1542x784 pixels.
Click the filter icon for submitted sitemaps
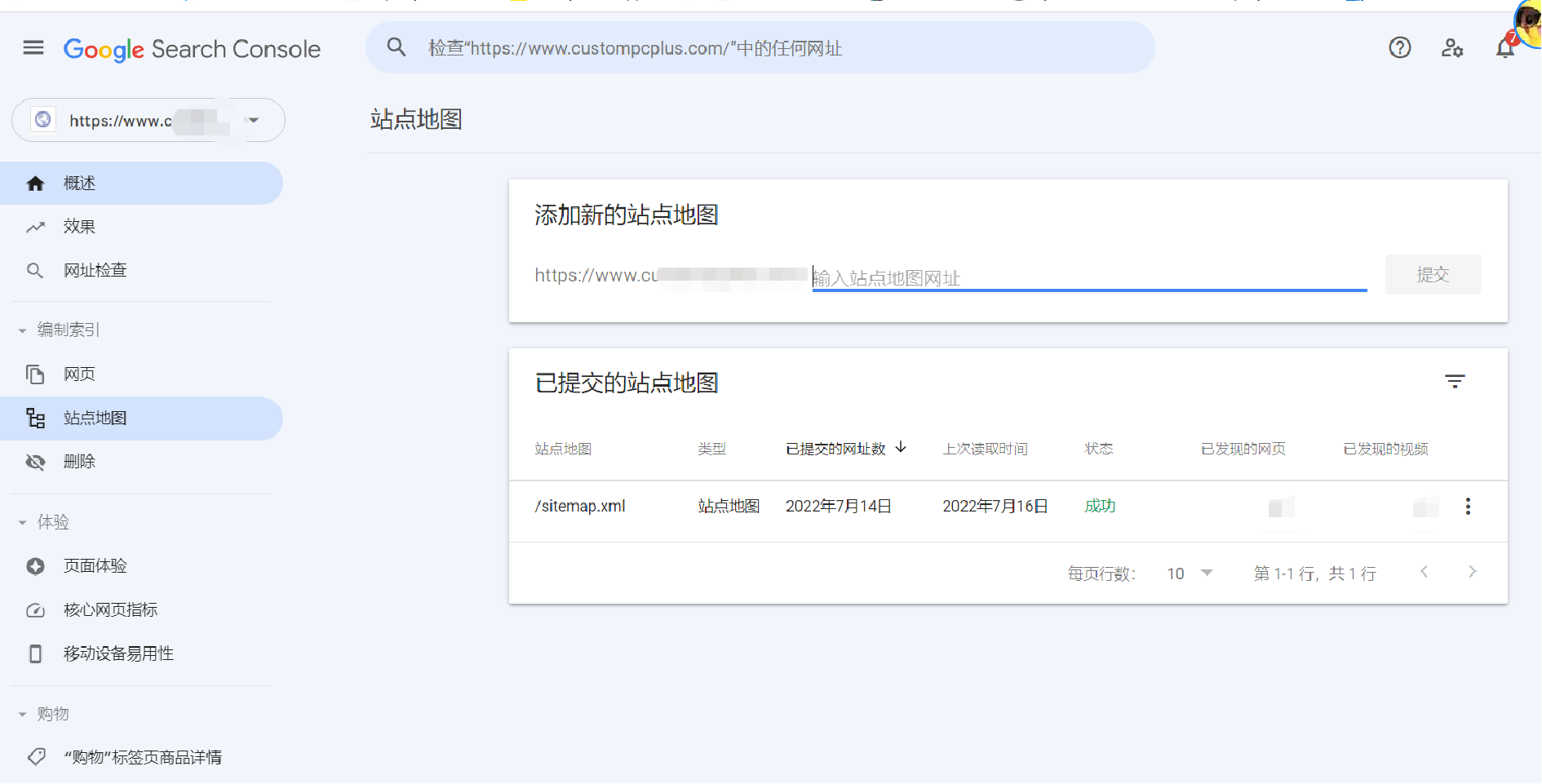point(1454,382)
